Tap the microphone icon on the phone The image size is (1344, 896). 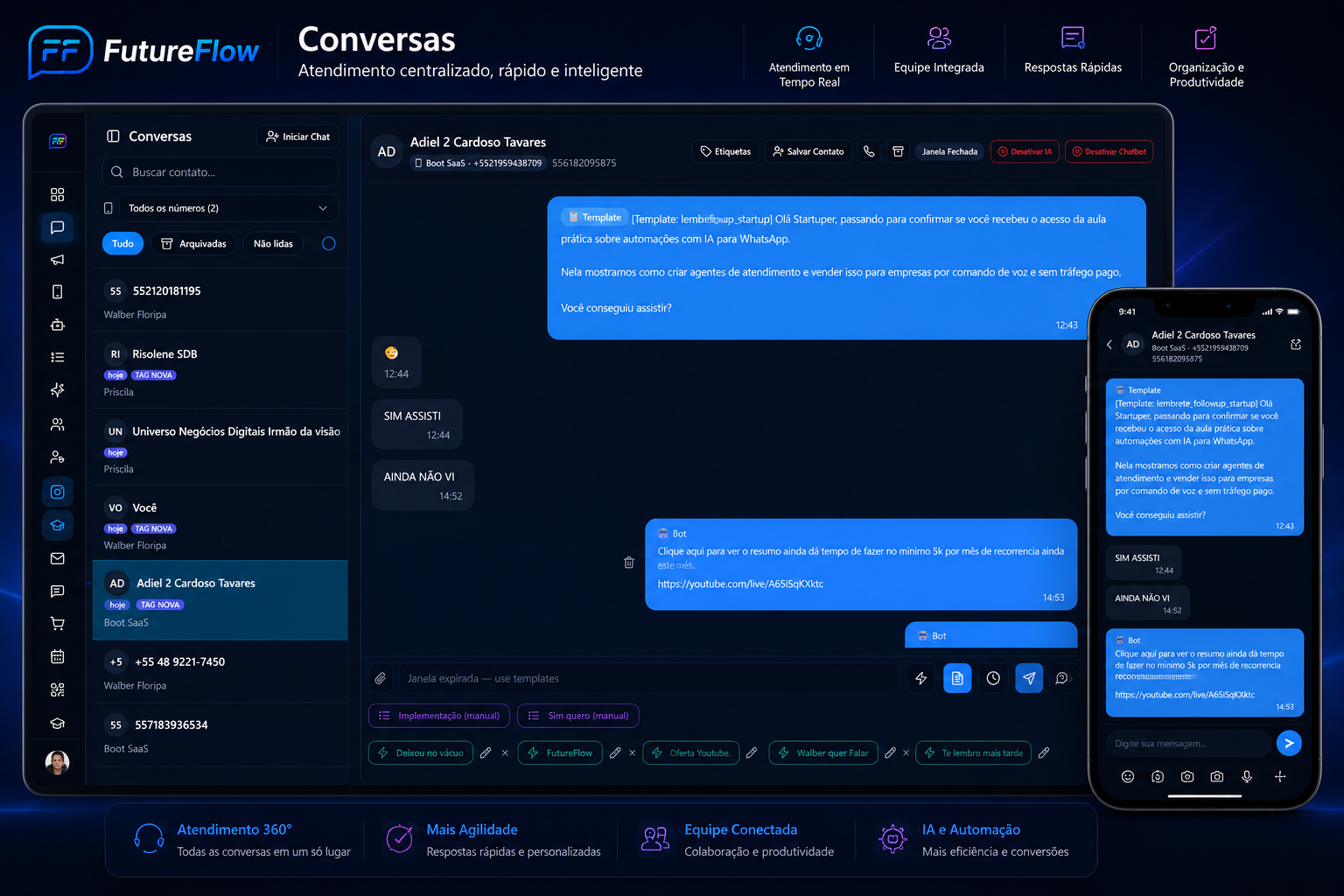tap(1247, 776)
